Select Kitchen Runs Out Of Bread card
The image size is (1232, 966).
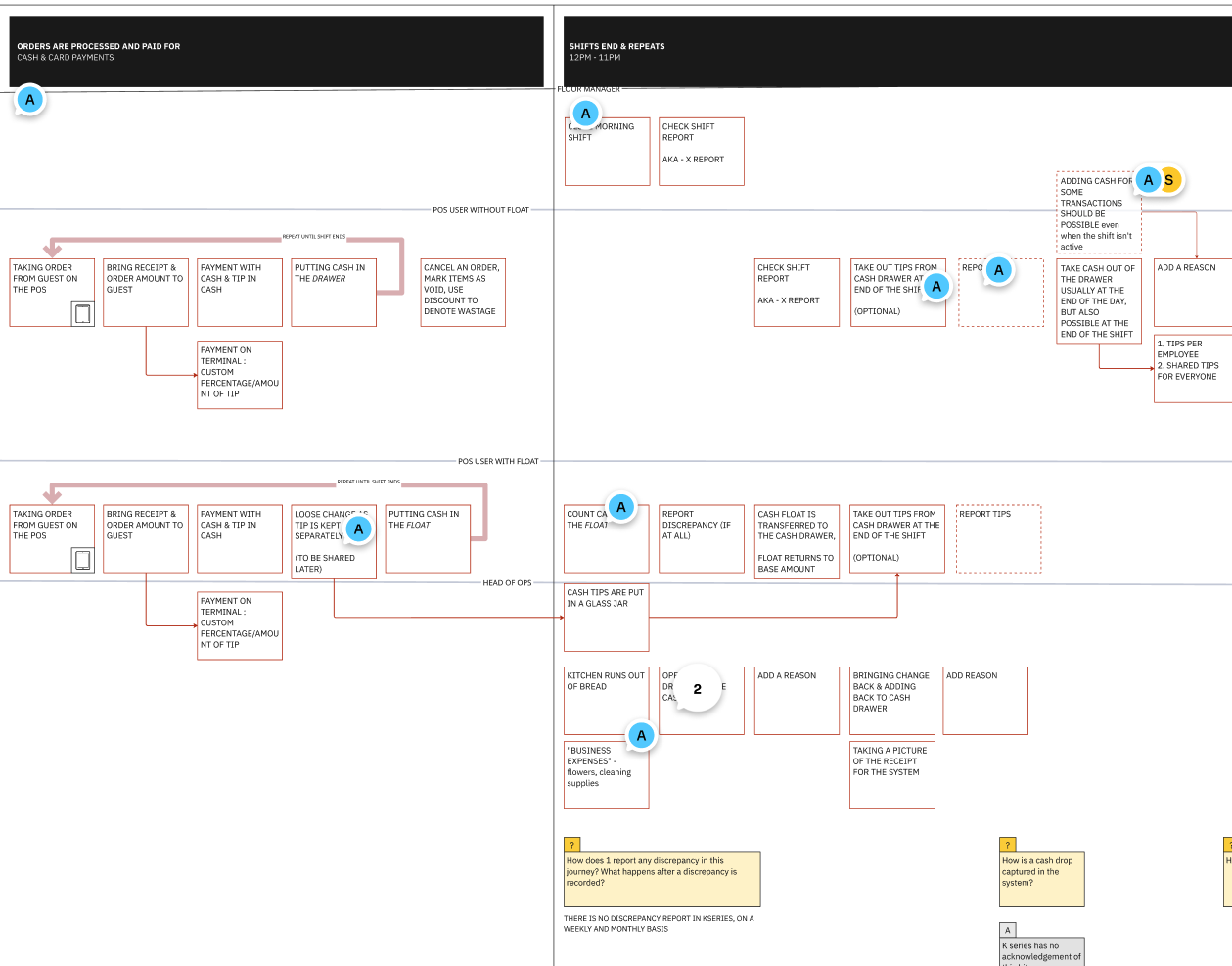607,701
